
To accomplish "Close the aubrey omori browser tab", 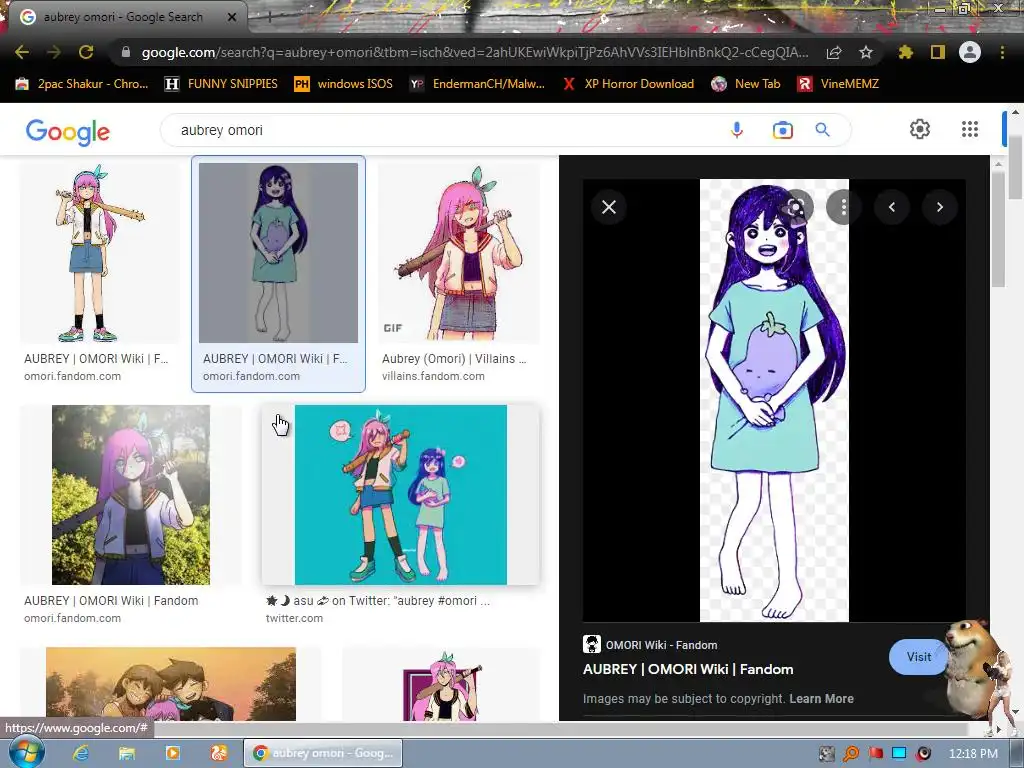I will pyautogui.click(x=232, y=17).
